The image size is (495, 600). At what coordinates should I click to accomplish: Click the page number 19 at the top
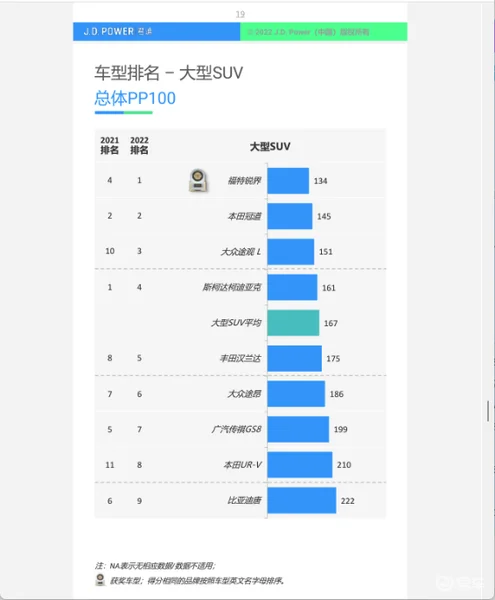240,15
